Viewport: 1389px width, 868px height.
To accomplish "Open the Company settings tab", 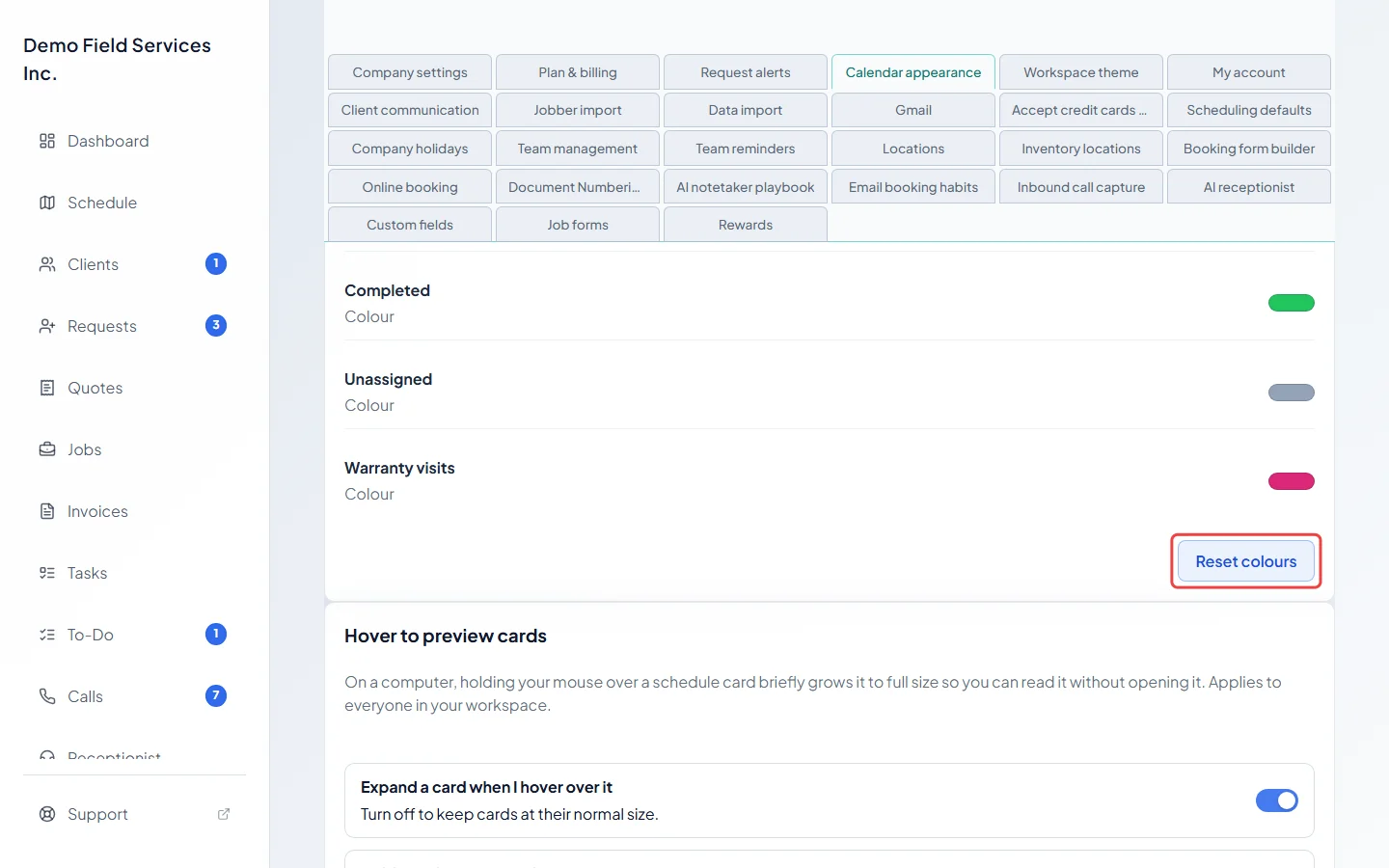I will pos(410,72).
